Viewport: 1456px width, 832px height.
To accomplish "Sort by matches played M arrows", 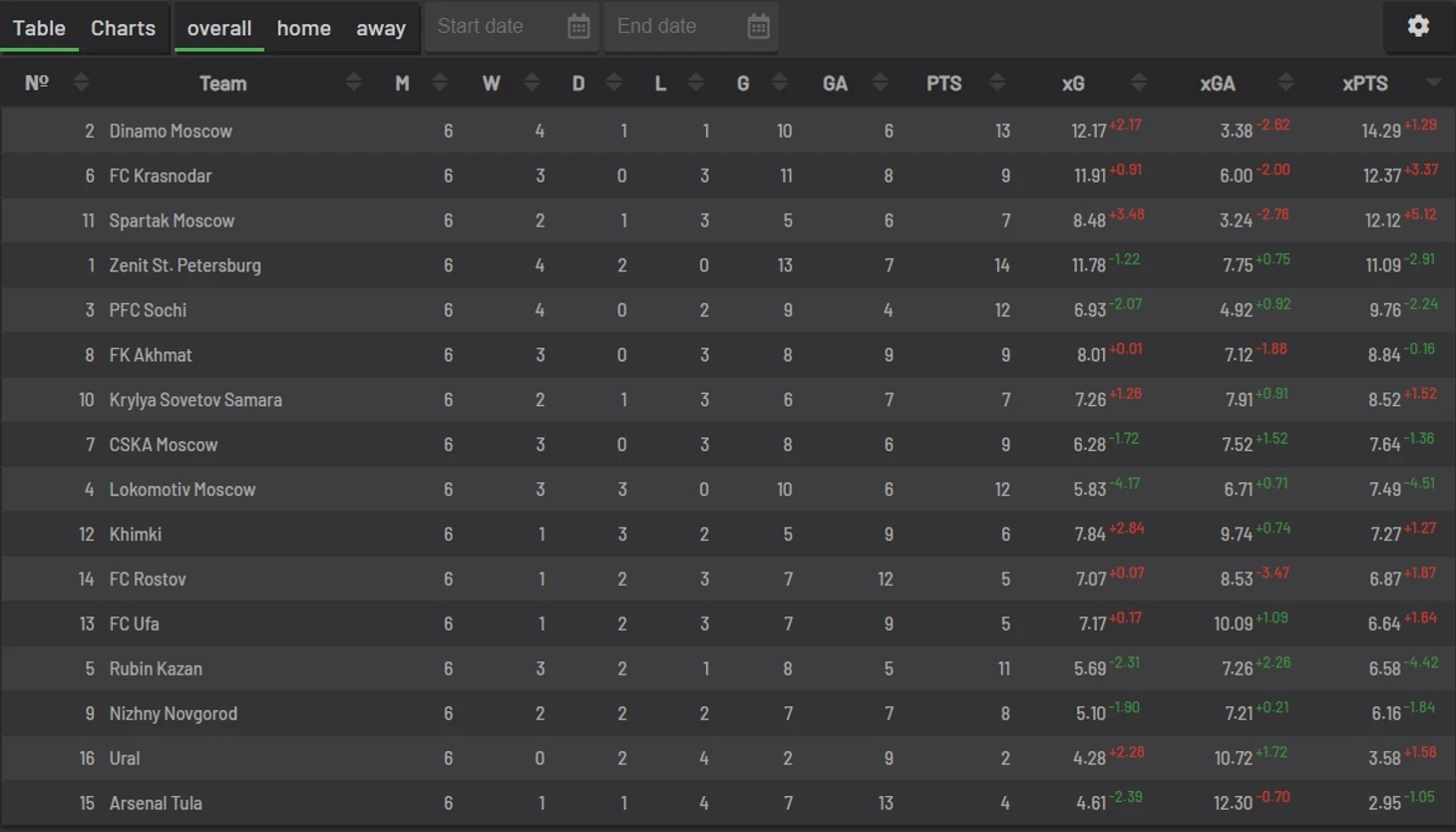I will coord(440,83).
